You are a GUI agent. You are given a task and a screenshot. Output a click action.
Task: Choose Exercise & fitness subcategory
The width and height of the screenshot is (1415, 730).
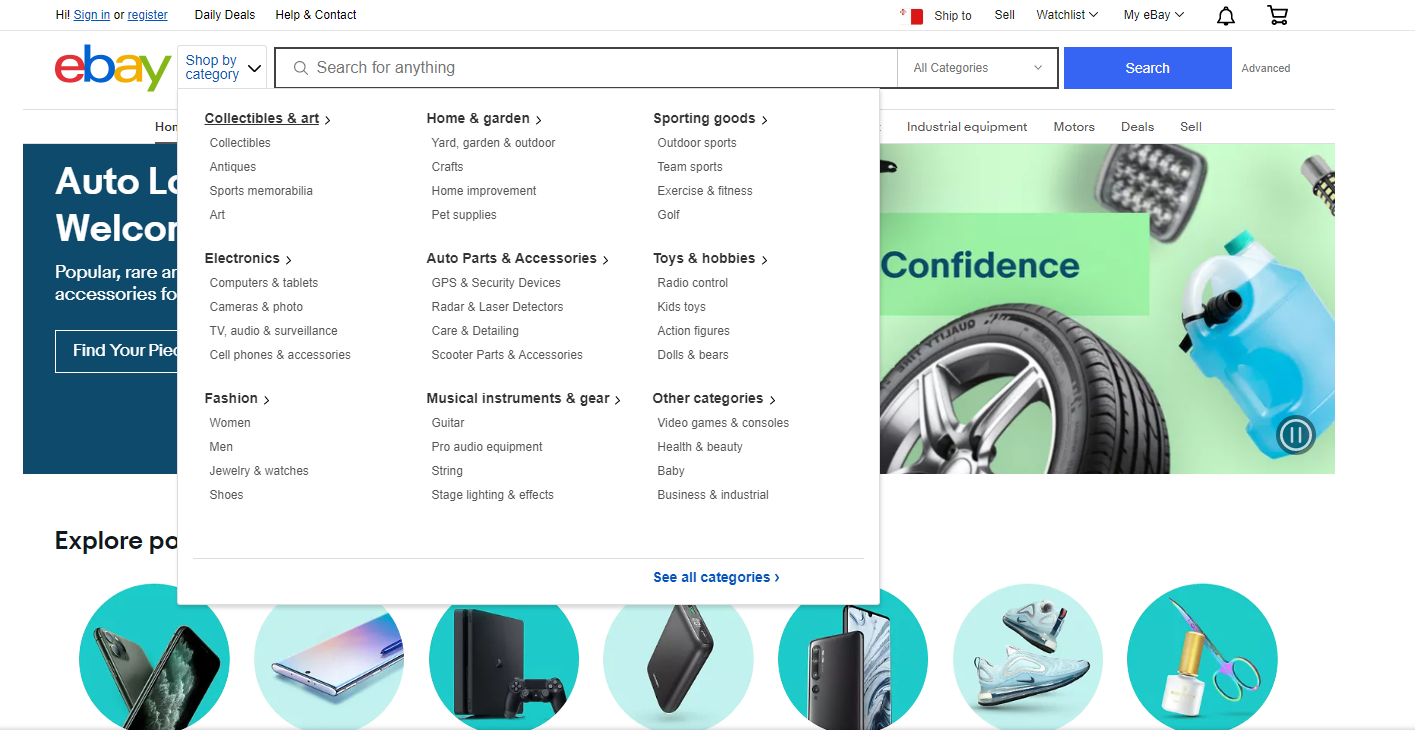click(x=705, y=191)
